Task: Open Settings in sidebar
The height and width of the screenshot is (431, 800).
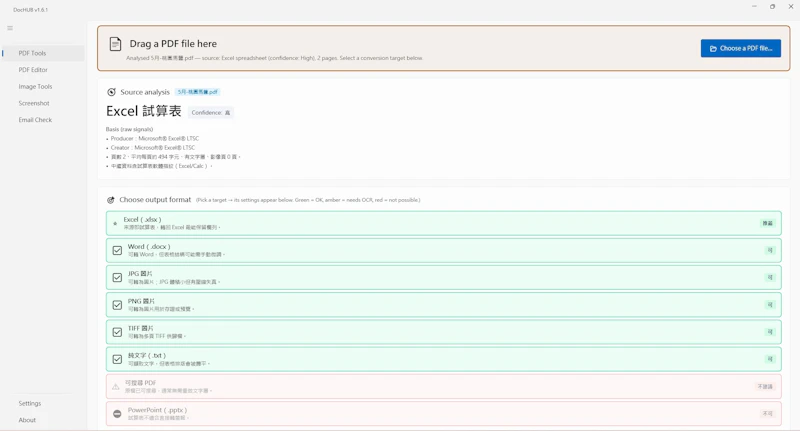Action: pyautogui.click(x=43, y=403)
